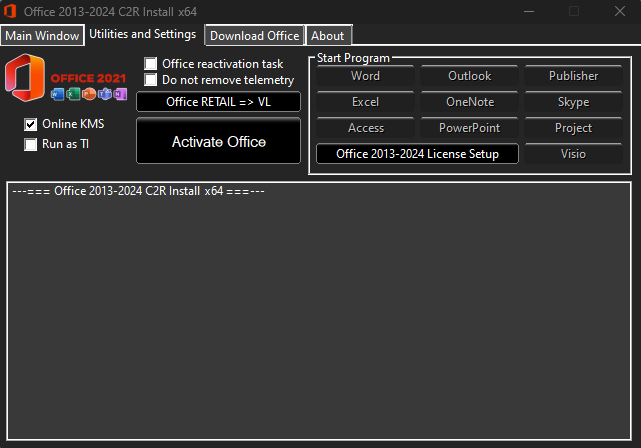Click the OFFICE 2021 red text
The width and height of the screenshot is (641, 448).
coord(88,78)
